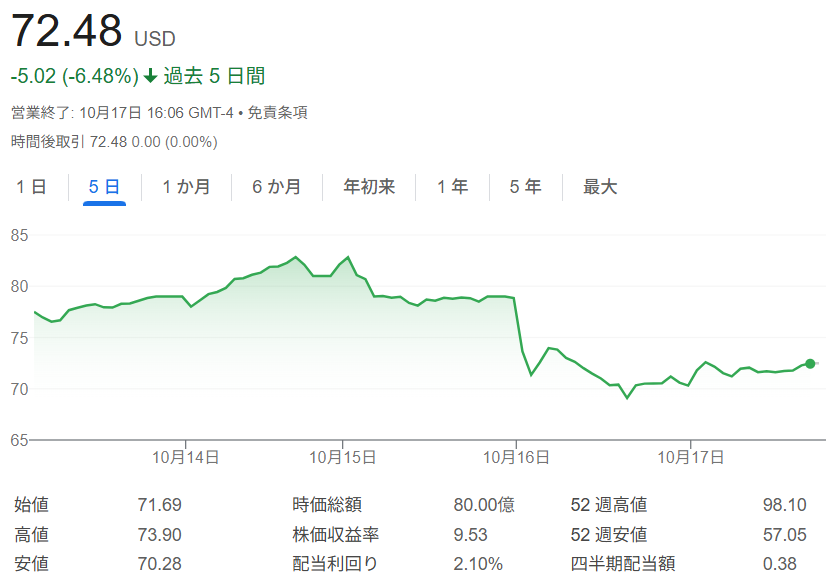Click the green down arrow icon
837x586 pixels.
pyautogui.click(x=150, y=77)
